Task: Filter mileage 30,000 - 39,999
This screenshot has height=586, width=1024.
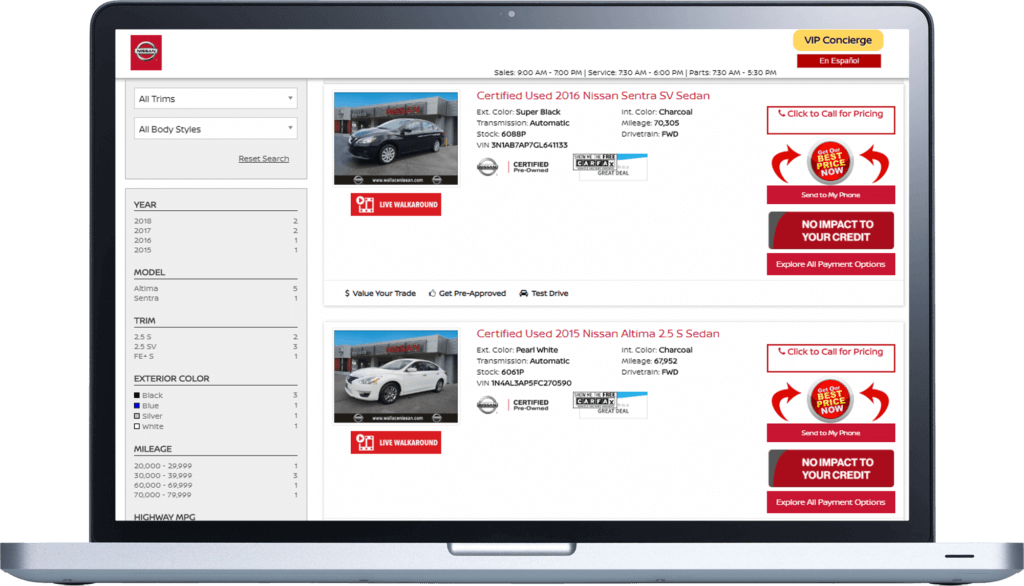Action: tap(163, 476)
